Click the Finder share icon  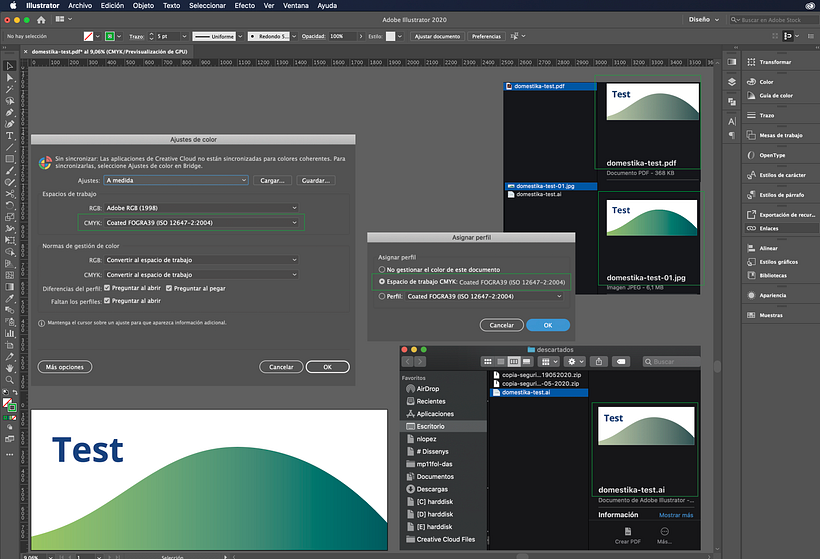pyautogui.click(x=599, y=361)
